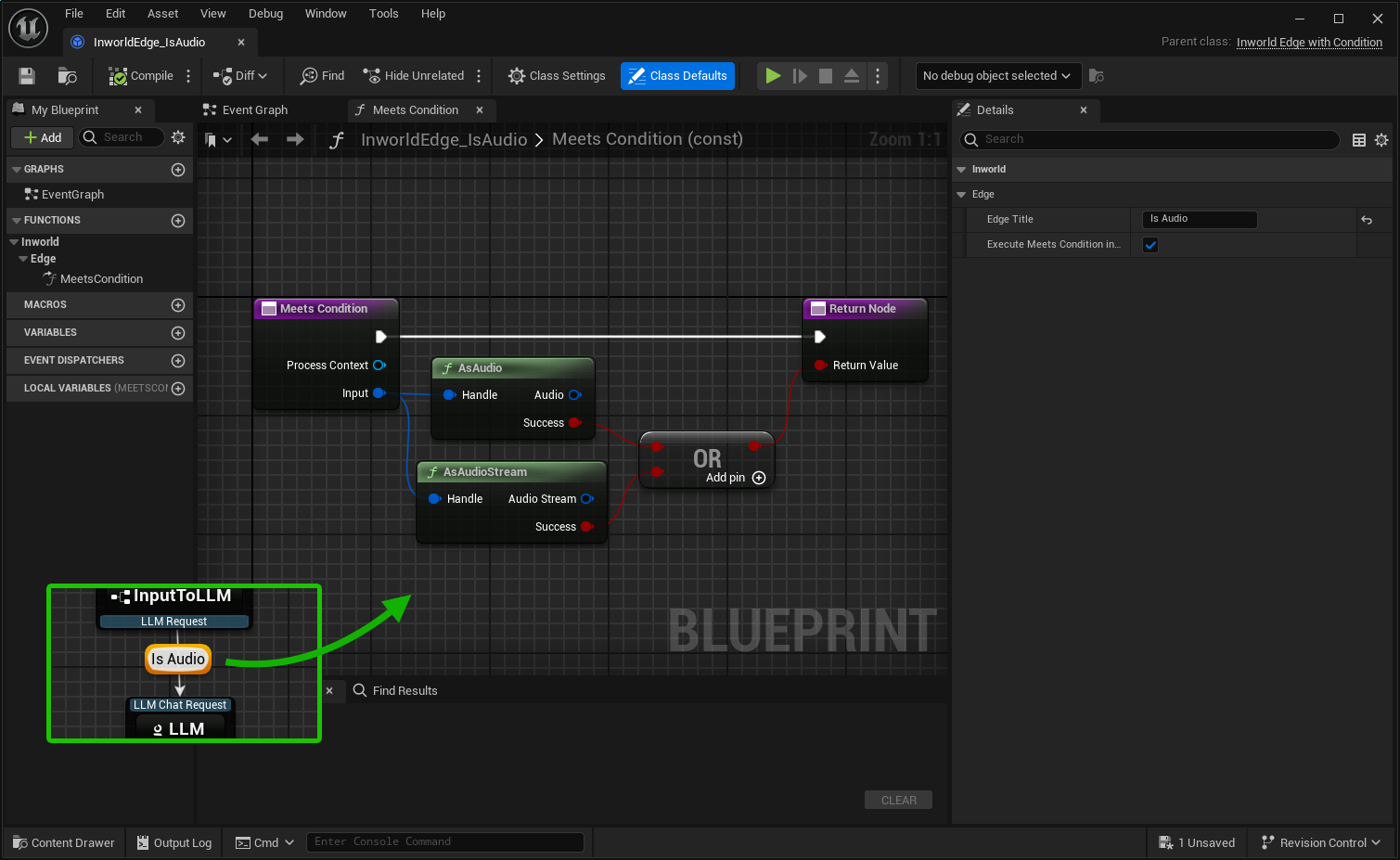Toggle Execute Meets Condition checkbox
Viewport: 1400px width, 860px height.
1150,245
